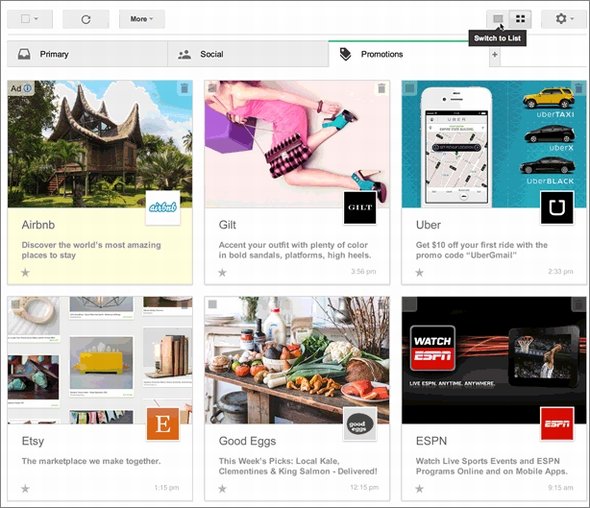Viewport: 590px width, 508px height.
Task: Star the Airbnb message
Action: pyautogui.click(x=25, y=272)
